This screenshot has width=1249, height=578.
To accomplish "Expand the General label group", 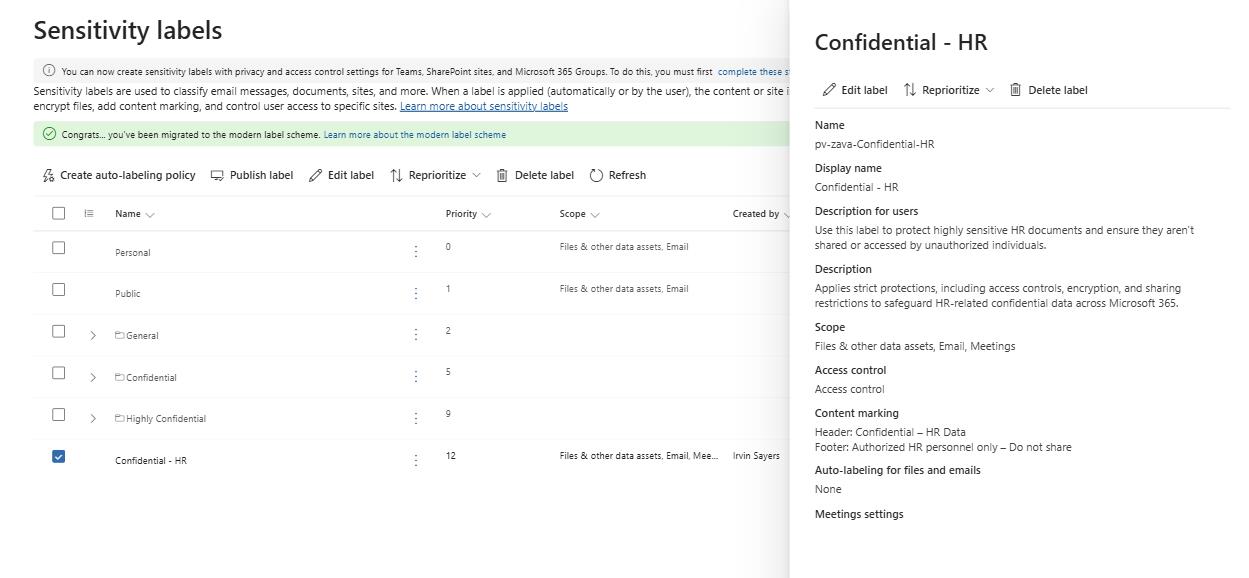I will [x=93, y=336].
